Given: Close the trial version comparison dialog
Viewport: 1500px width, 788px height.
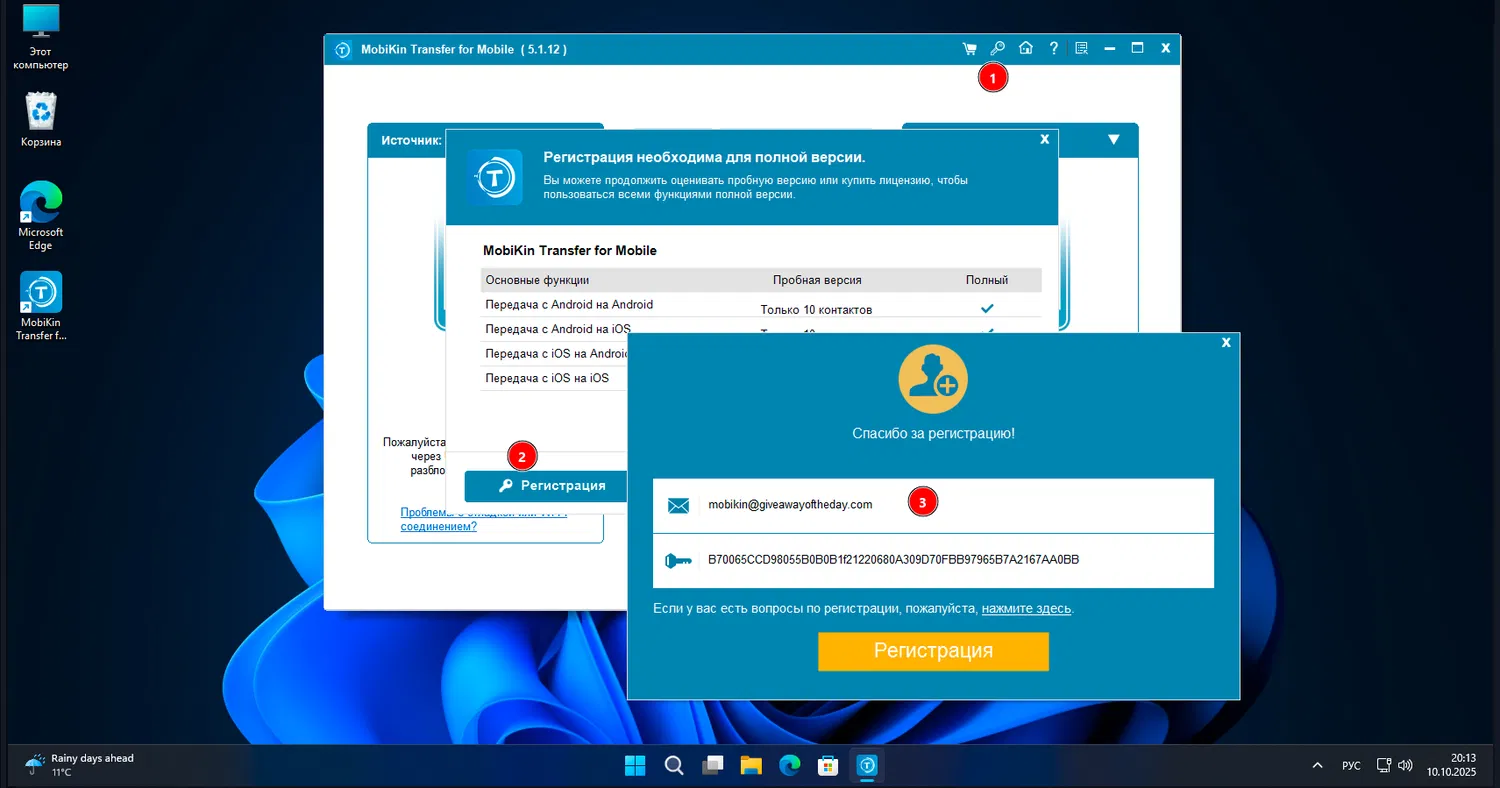Looking at the screenshot, I should coord(1044,139).
